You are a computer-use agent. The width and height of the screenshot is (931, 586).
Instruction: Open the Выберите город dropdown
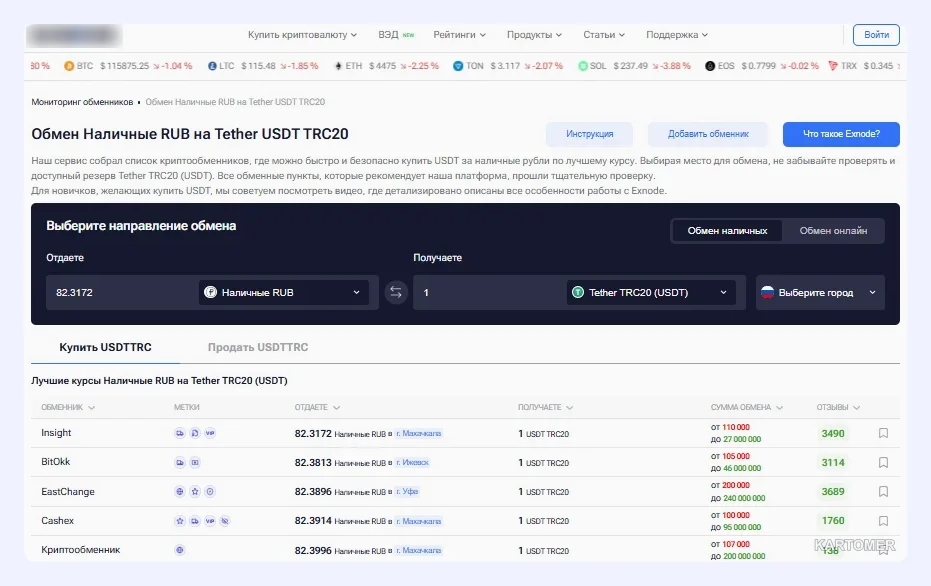[x=820, y=292]
